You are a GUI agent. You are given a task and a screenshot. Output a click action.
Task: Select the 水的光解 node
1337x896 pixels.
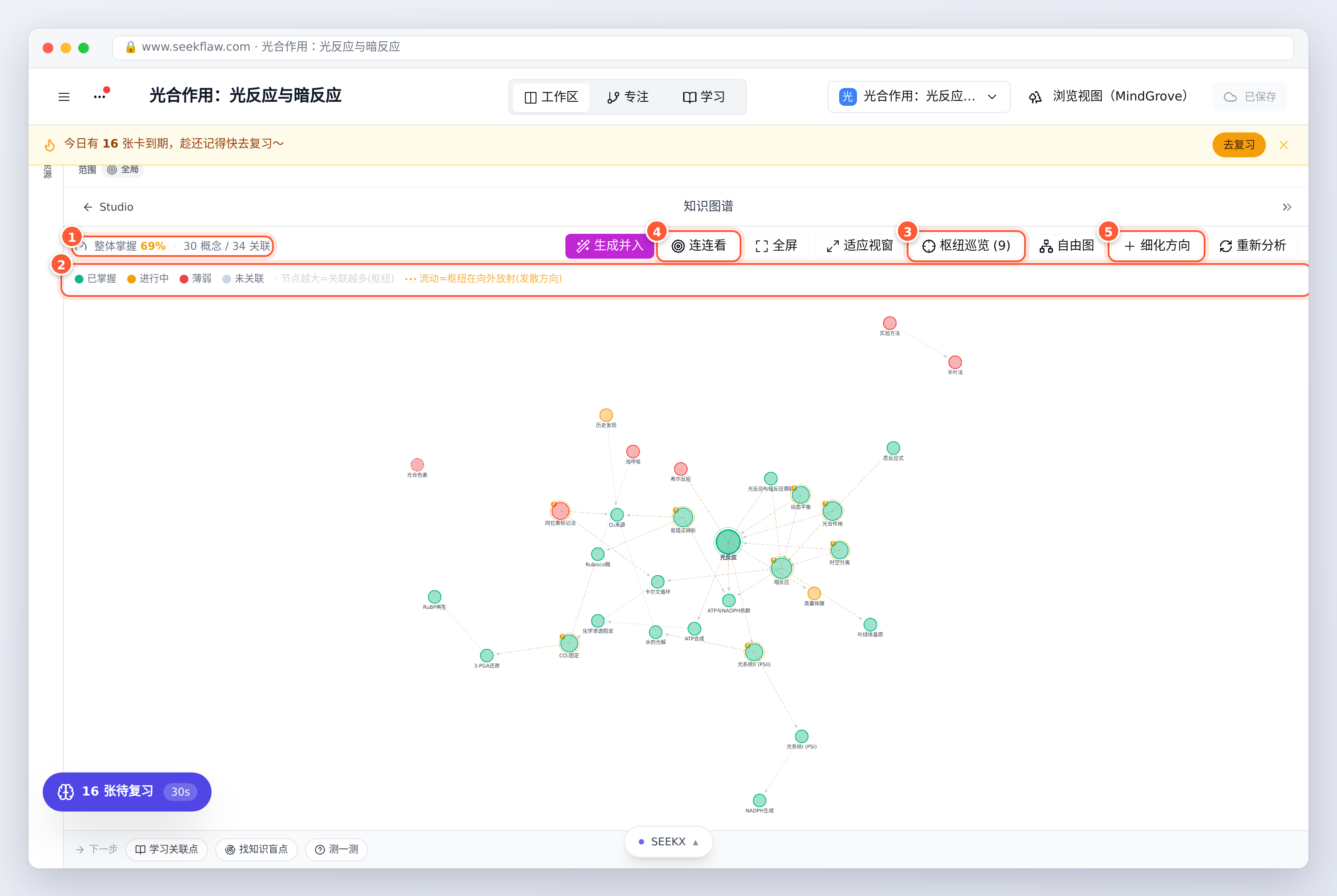click(x=655, y=632)
